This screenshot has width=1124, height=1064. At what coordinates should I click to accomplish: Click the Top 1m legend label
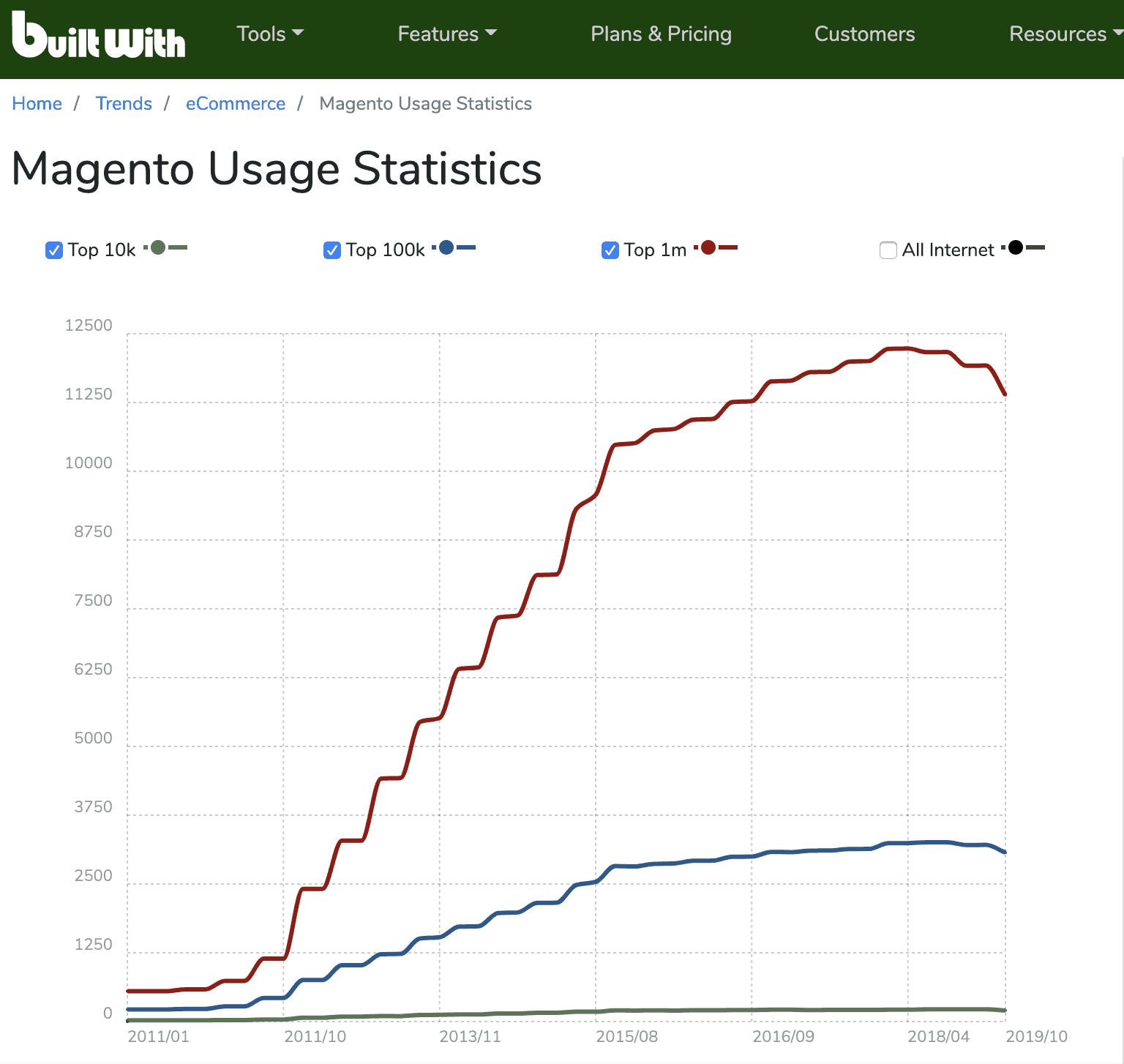point(655,250)
